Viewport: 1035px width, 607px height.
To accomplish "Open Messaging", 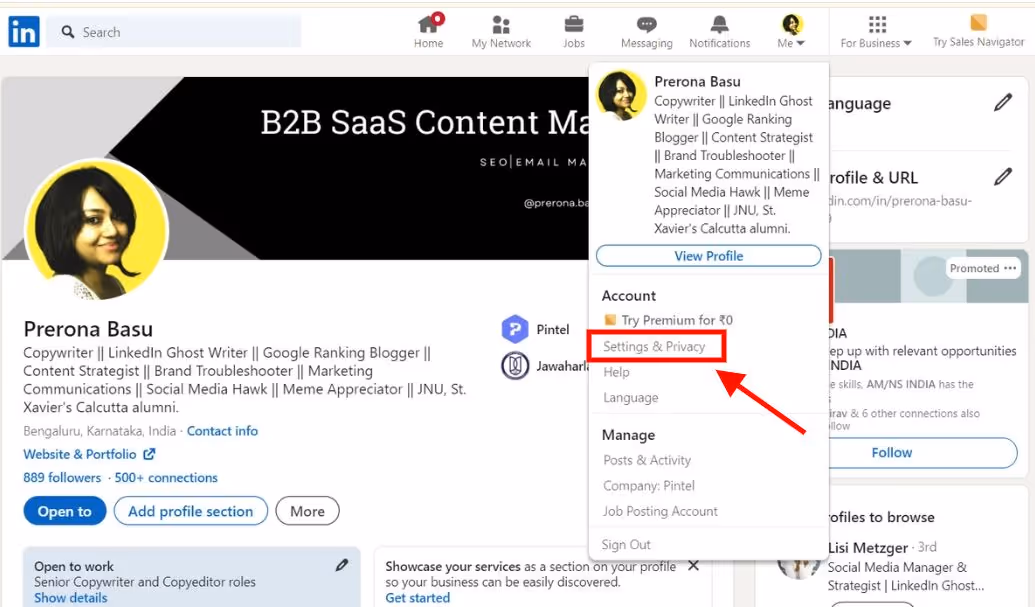I will [x=646, y=30].
